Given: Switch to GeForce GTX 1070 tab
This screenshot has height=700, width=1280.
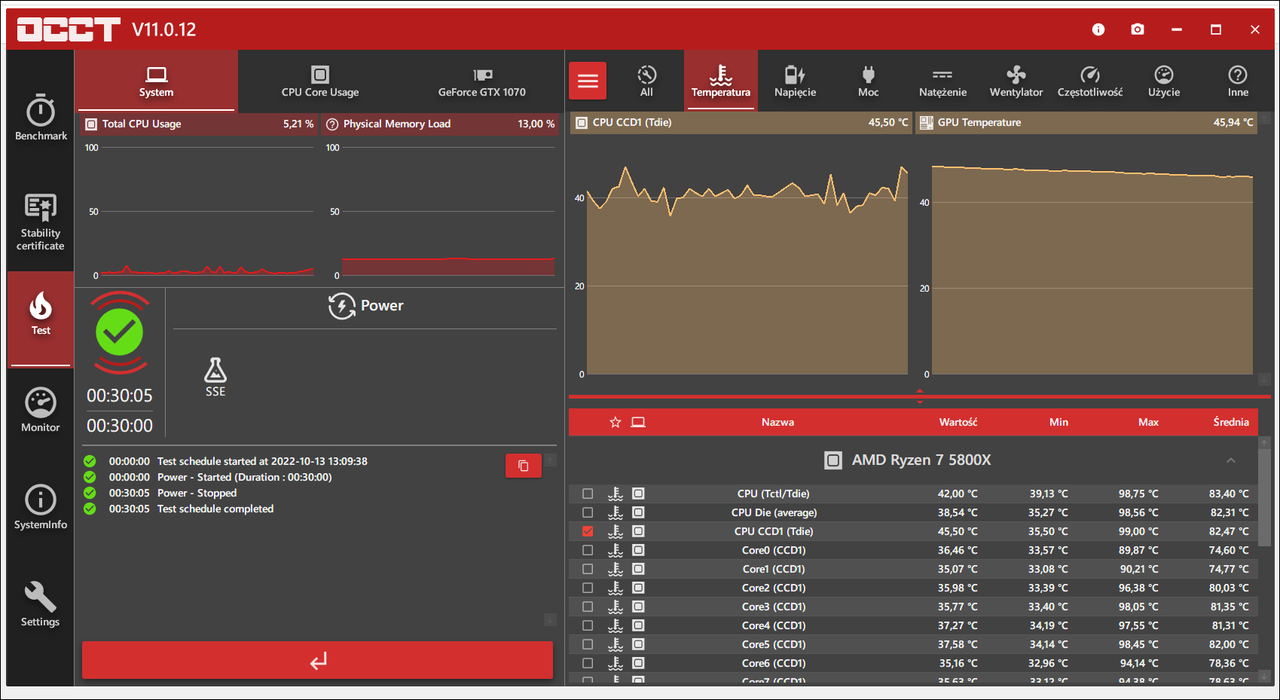Looking at the screenshot, I should pos(482,81).
